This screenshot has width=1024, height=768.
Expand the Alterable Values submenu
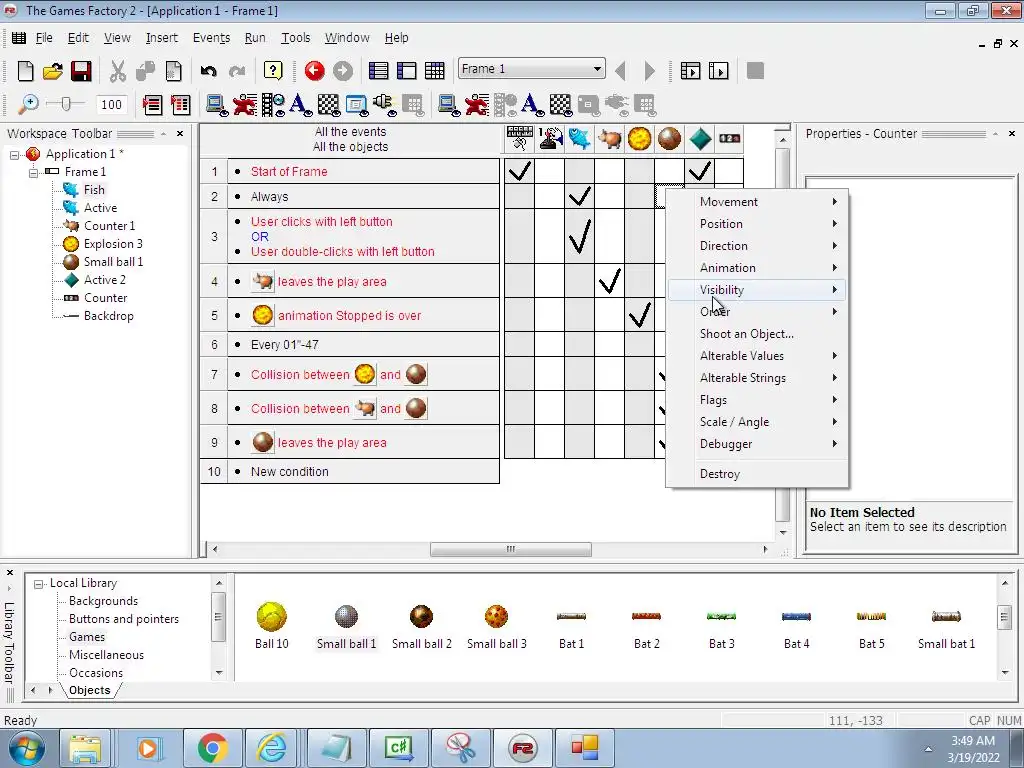click(x=758, y=355)
